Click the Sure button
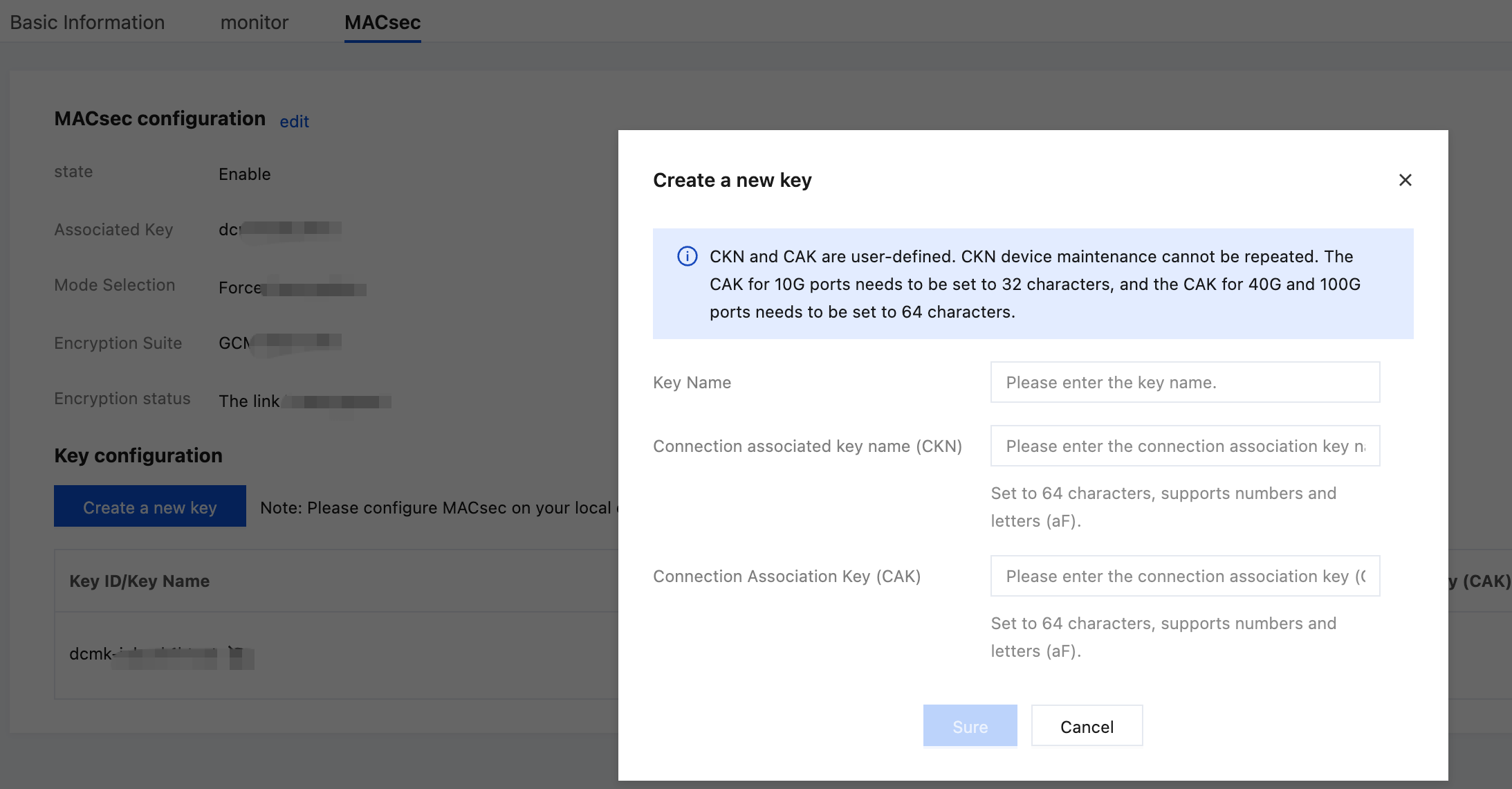 point(970,726)
